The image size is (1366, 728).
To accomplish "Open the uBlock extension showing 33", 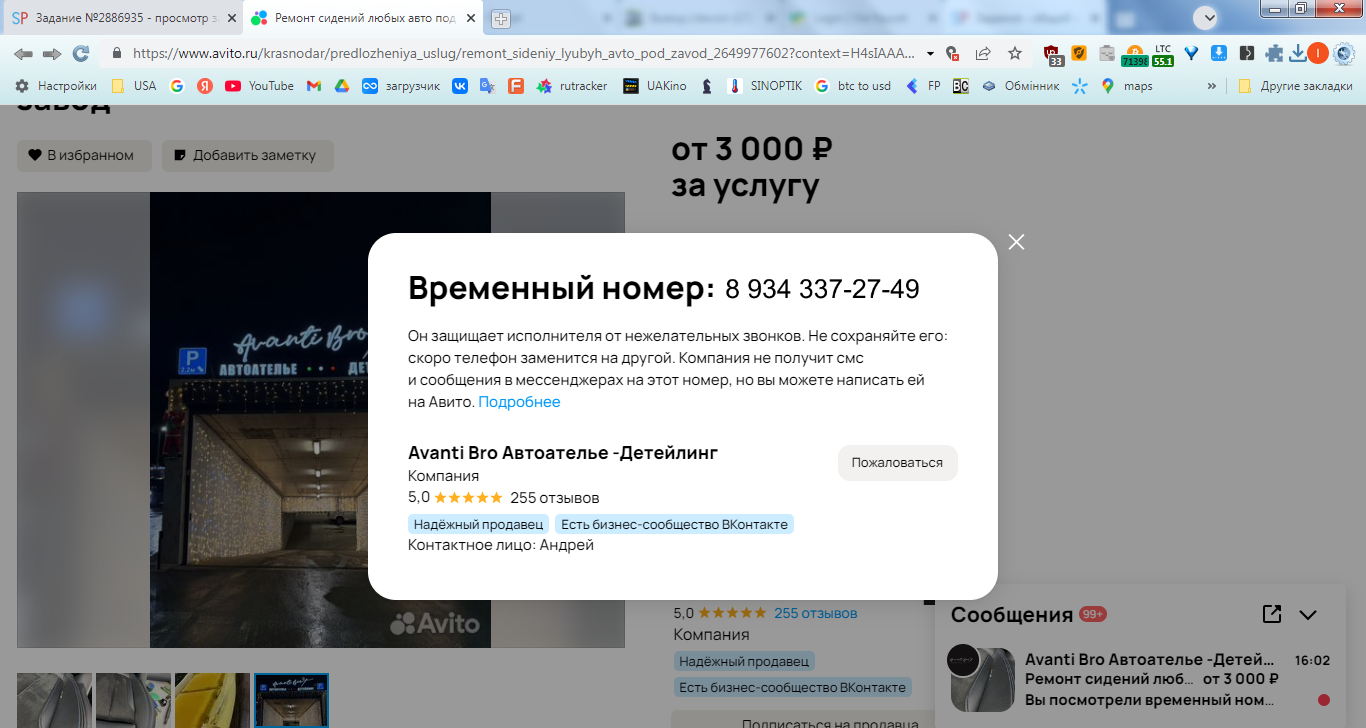I will tap(1052, 54).
